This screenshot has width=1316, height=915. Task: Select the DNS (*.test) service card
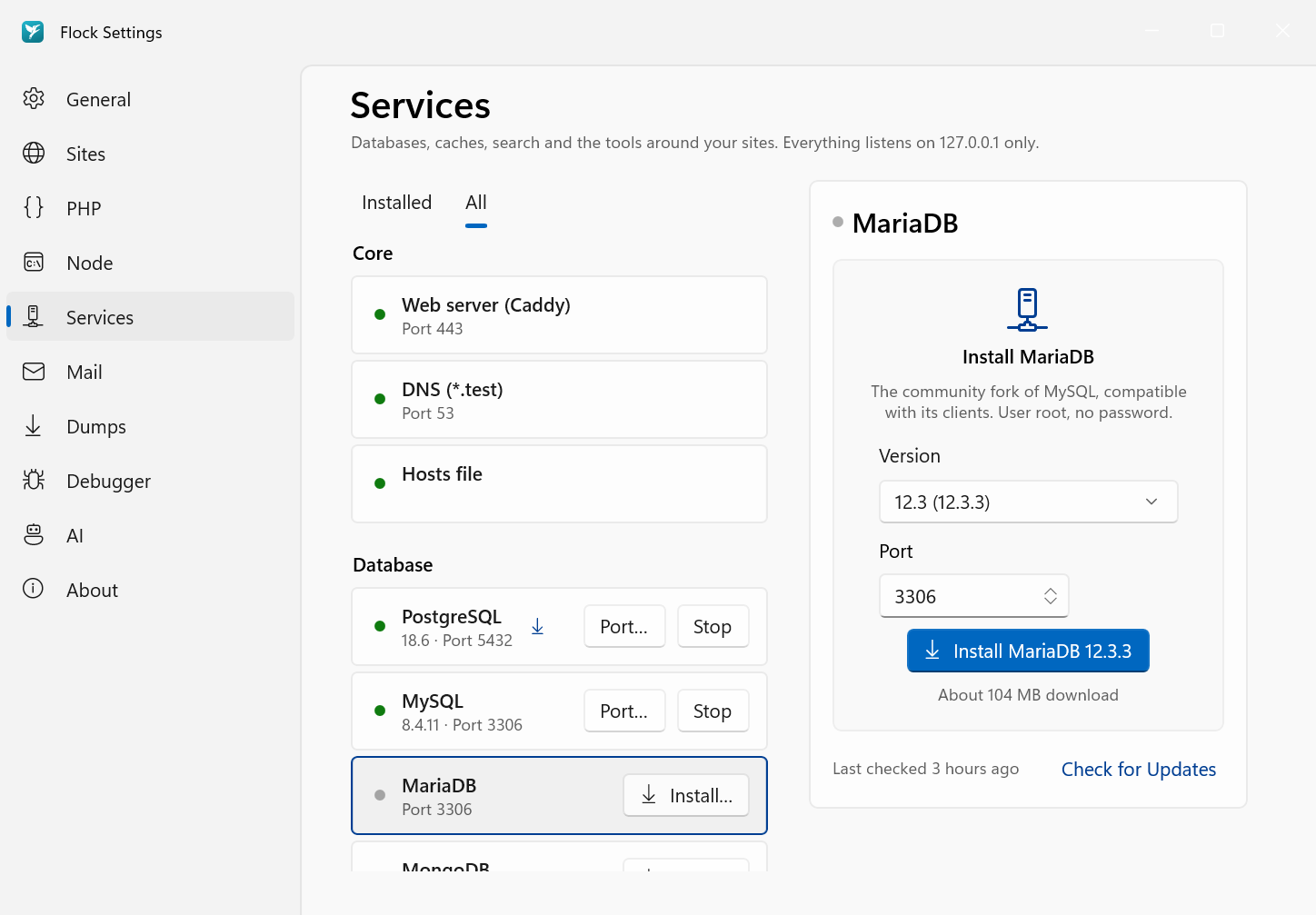point(559,400)
